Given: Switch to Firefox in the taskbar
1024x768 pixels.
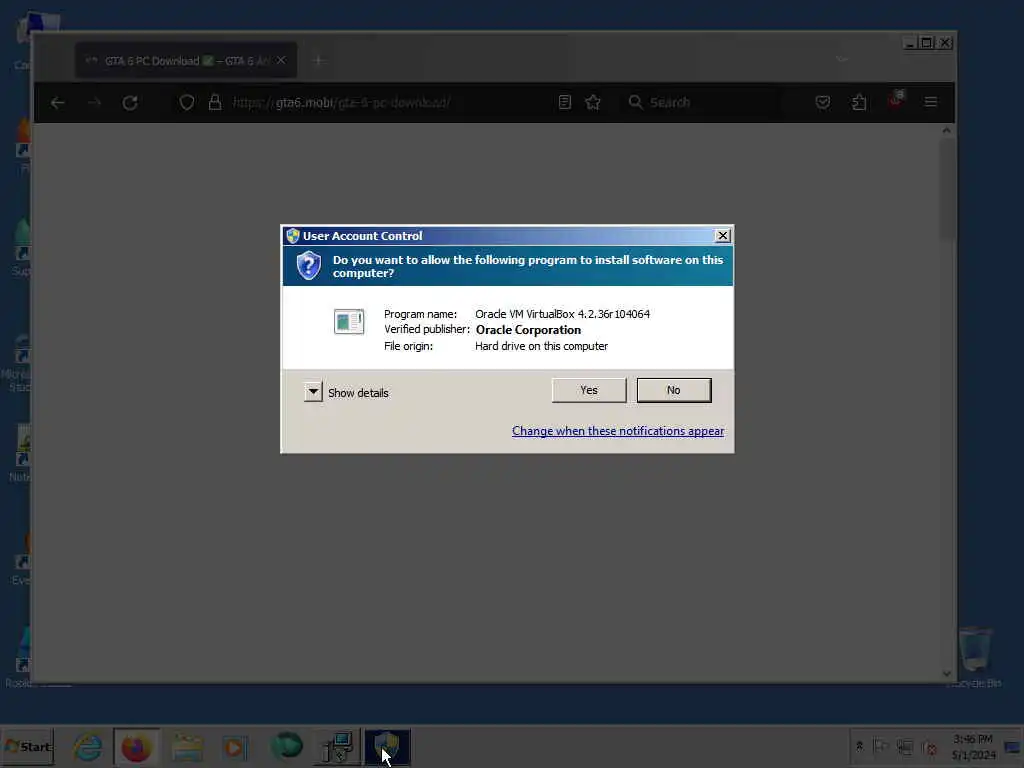Looking at the screenshot, I should pos(136,747).
